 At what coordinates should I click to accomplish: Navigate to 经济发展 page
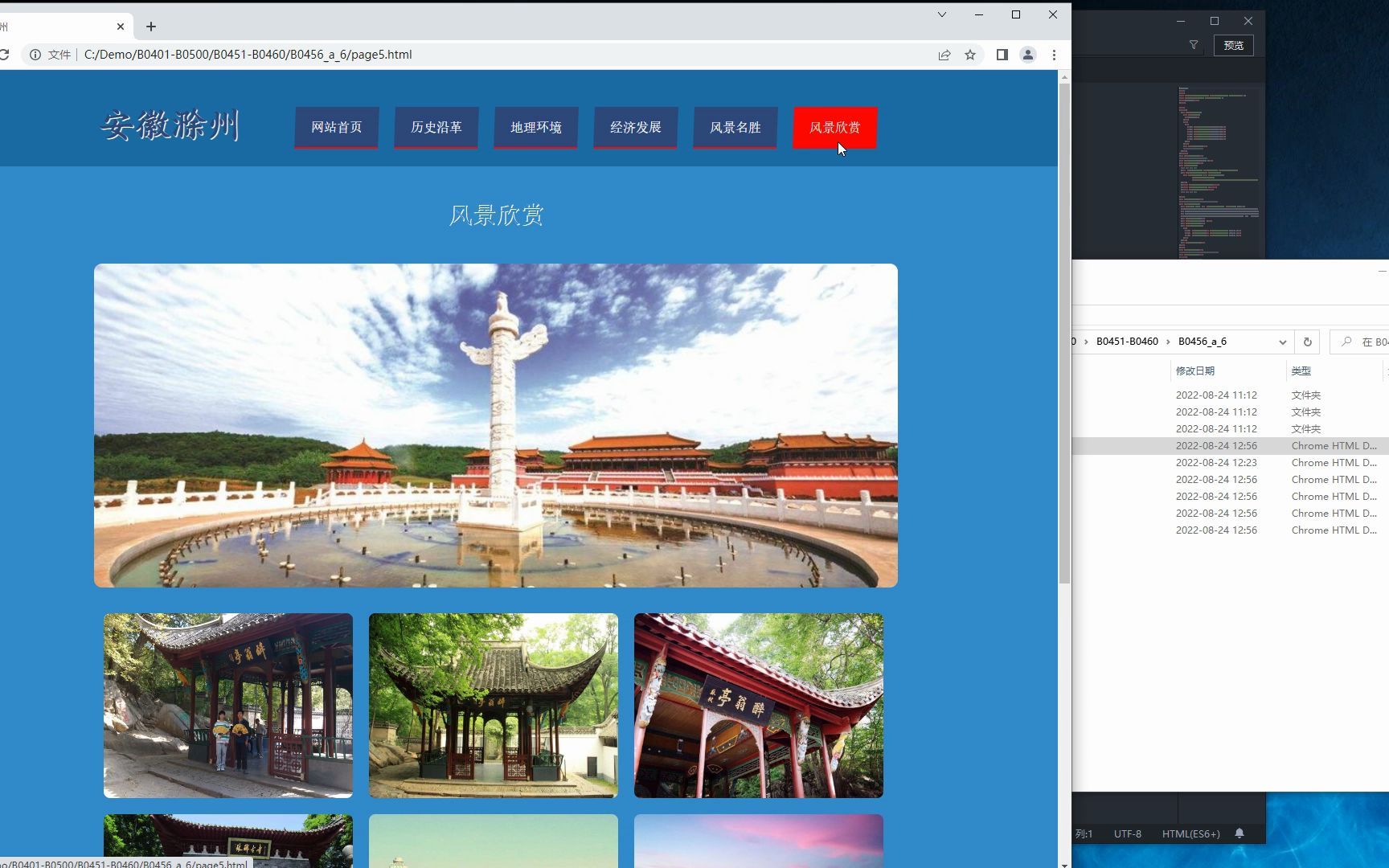[636, 128]
